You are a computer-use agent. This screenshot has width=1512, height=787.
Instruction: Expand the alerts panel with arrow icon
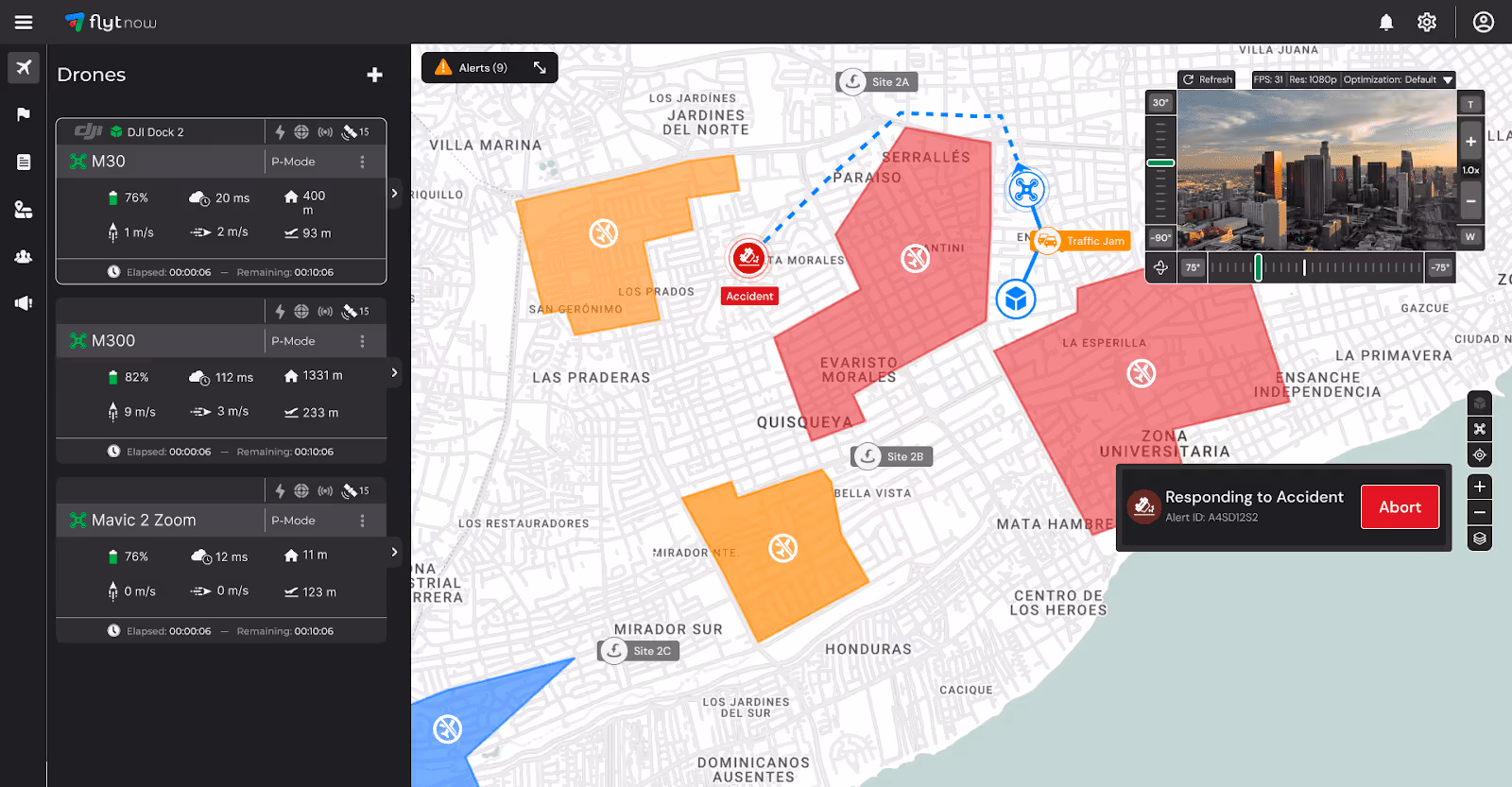click(x=540, y=68)
